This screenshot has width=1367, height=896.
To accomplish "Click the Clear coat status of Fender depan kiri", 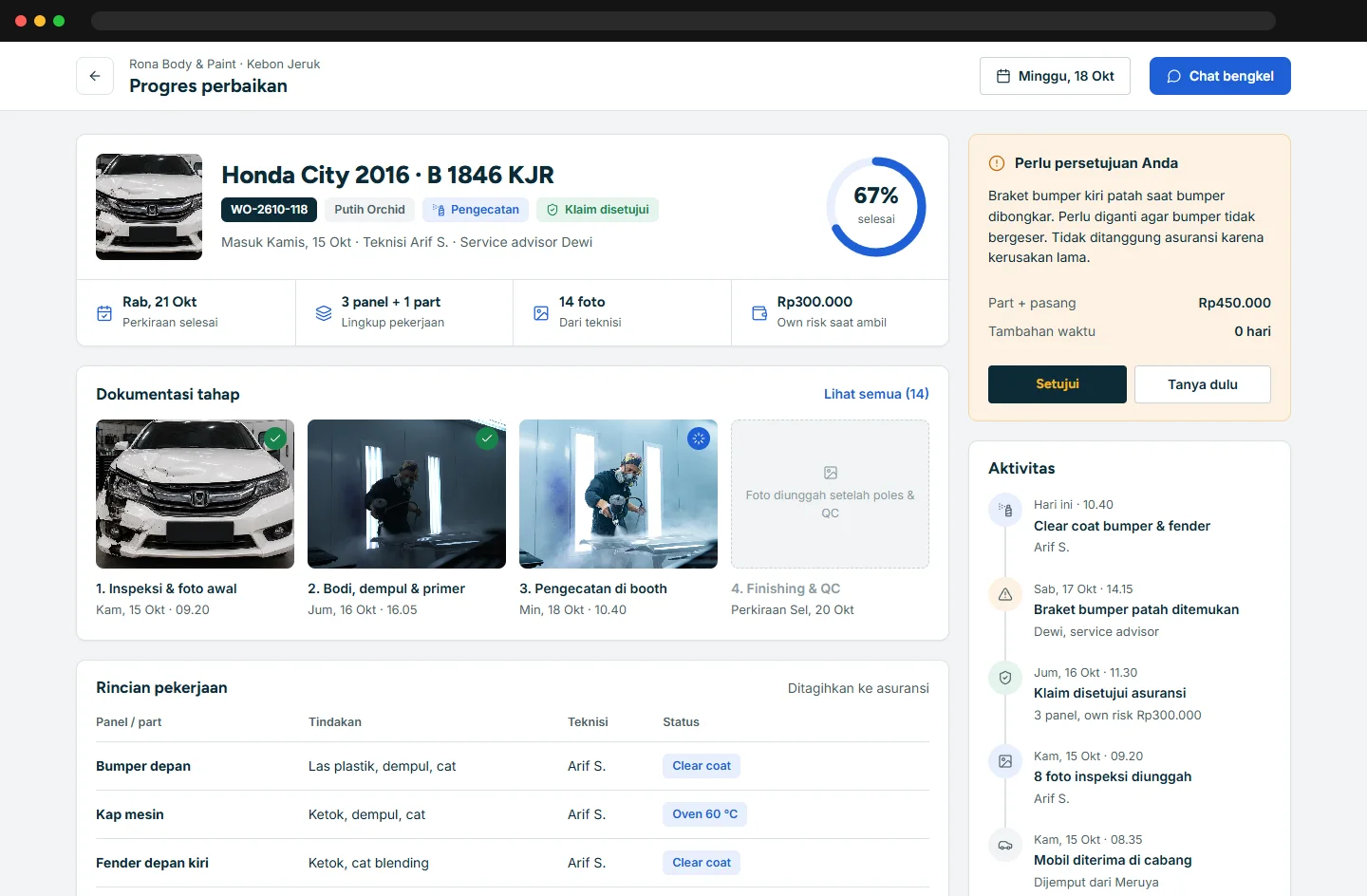I will pos(702,863).
